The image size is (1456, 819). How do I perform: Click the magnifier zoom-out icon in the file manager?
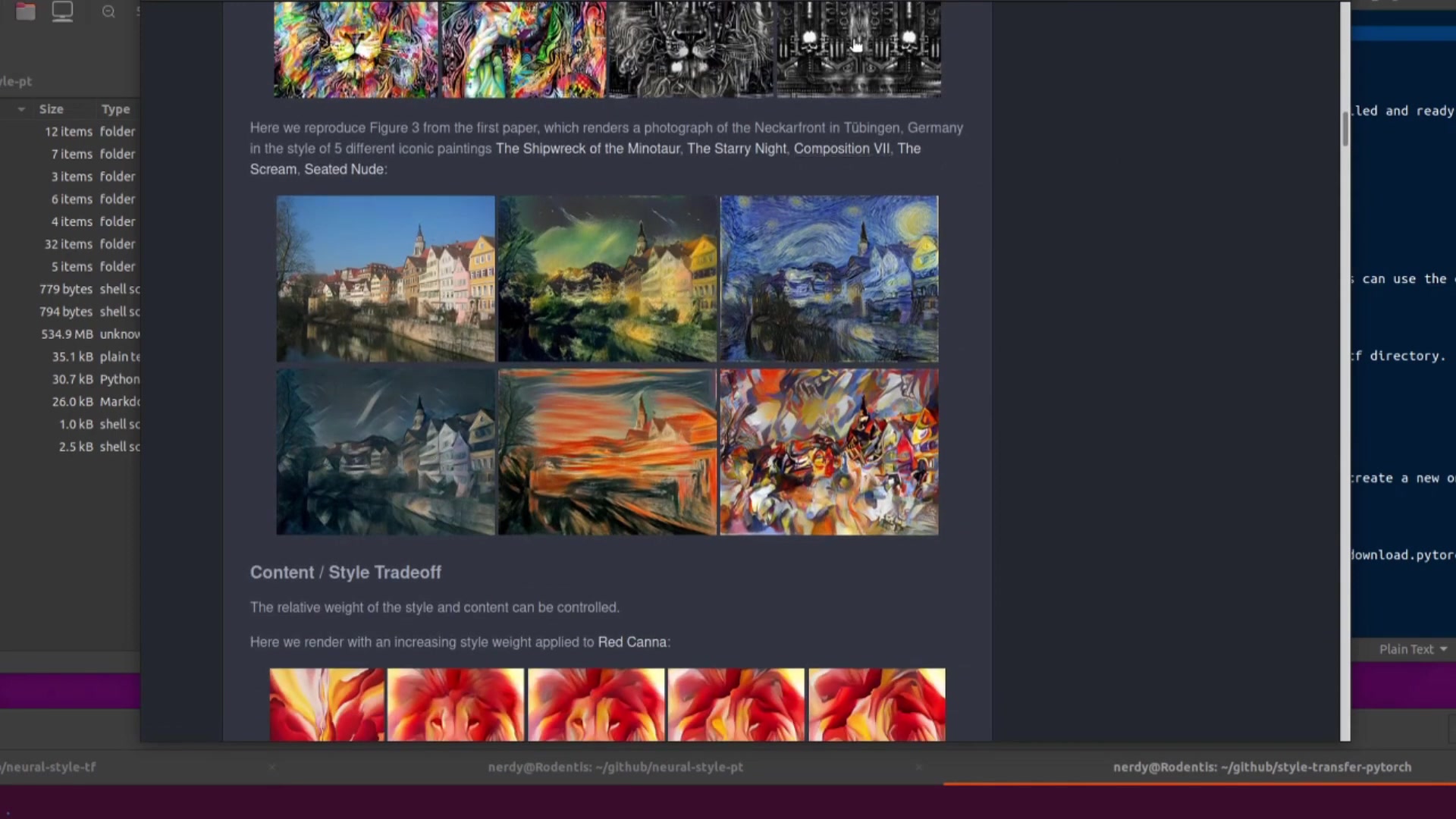pos(108,11)
